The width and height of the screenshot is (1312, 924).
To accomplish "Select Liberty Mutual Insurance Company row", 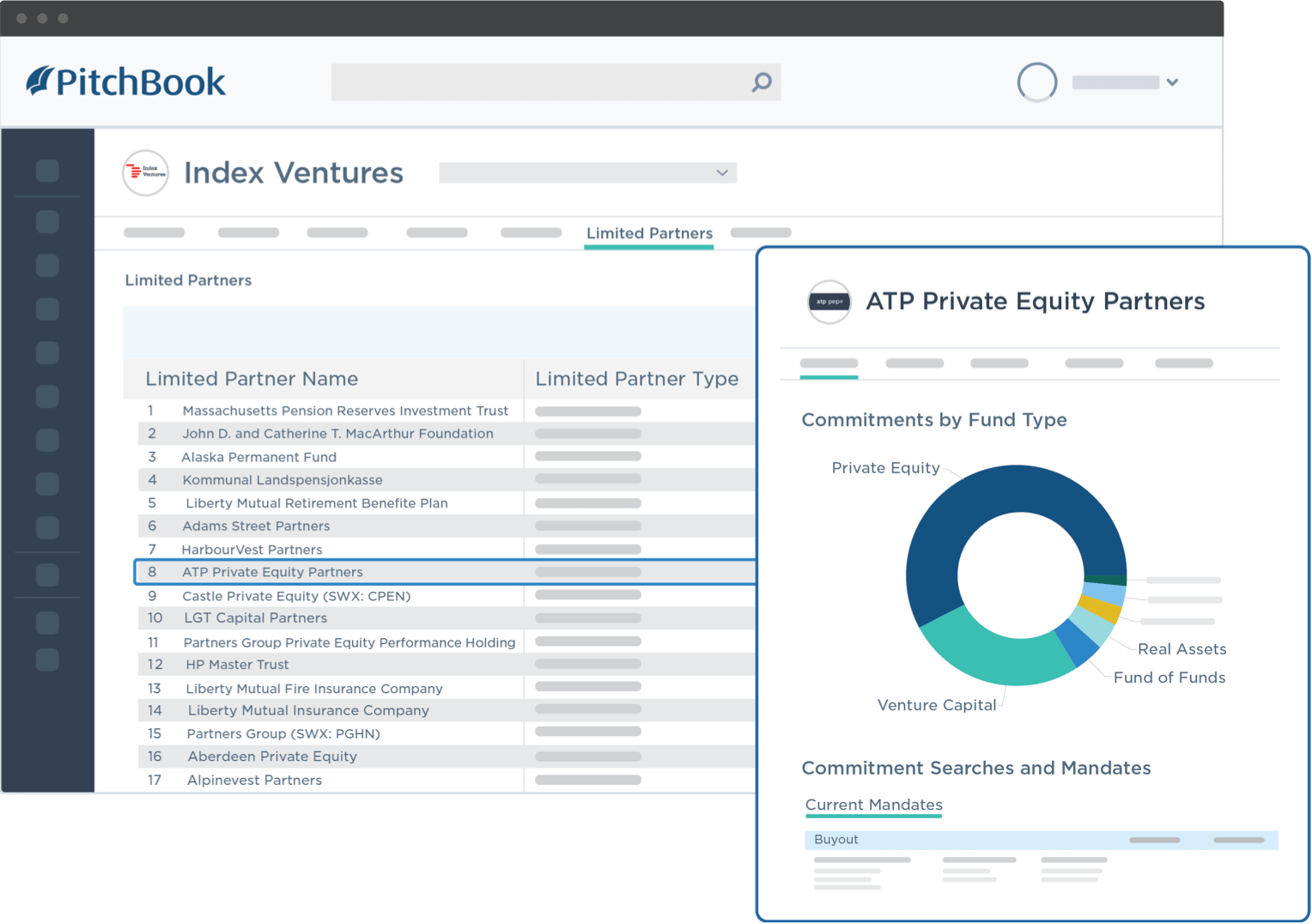I will 446,710.
